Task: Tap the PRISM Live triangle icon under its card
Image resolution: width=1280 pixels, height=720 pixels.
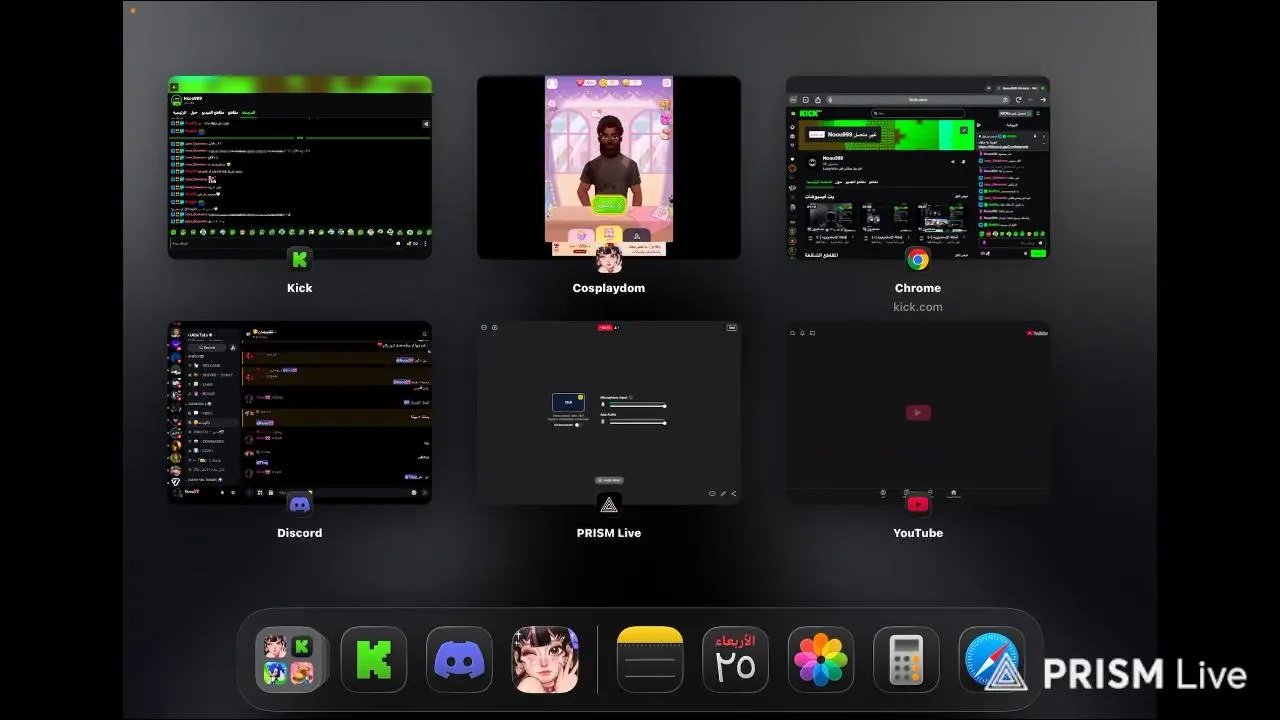Action: (609, 505)
